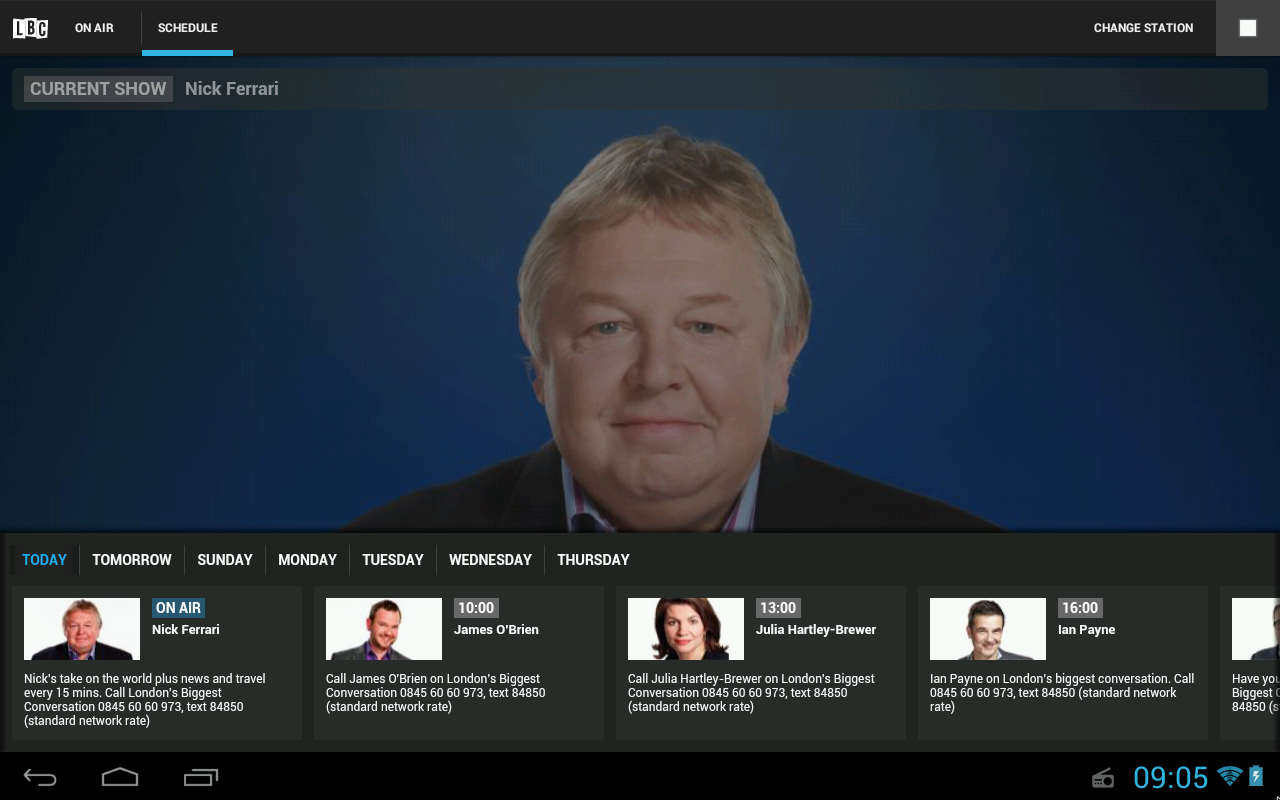This screenshot has height=800, width=1280.
Task: Open Ian Payne's 16:00 show card
Action: [1062, 663]
